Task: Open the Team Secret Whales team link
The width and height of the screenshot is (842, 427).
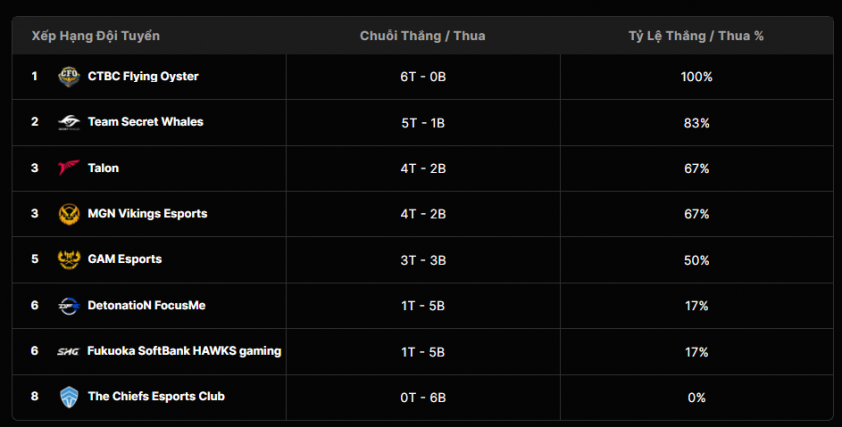Action: pos(146,122)
